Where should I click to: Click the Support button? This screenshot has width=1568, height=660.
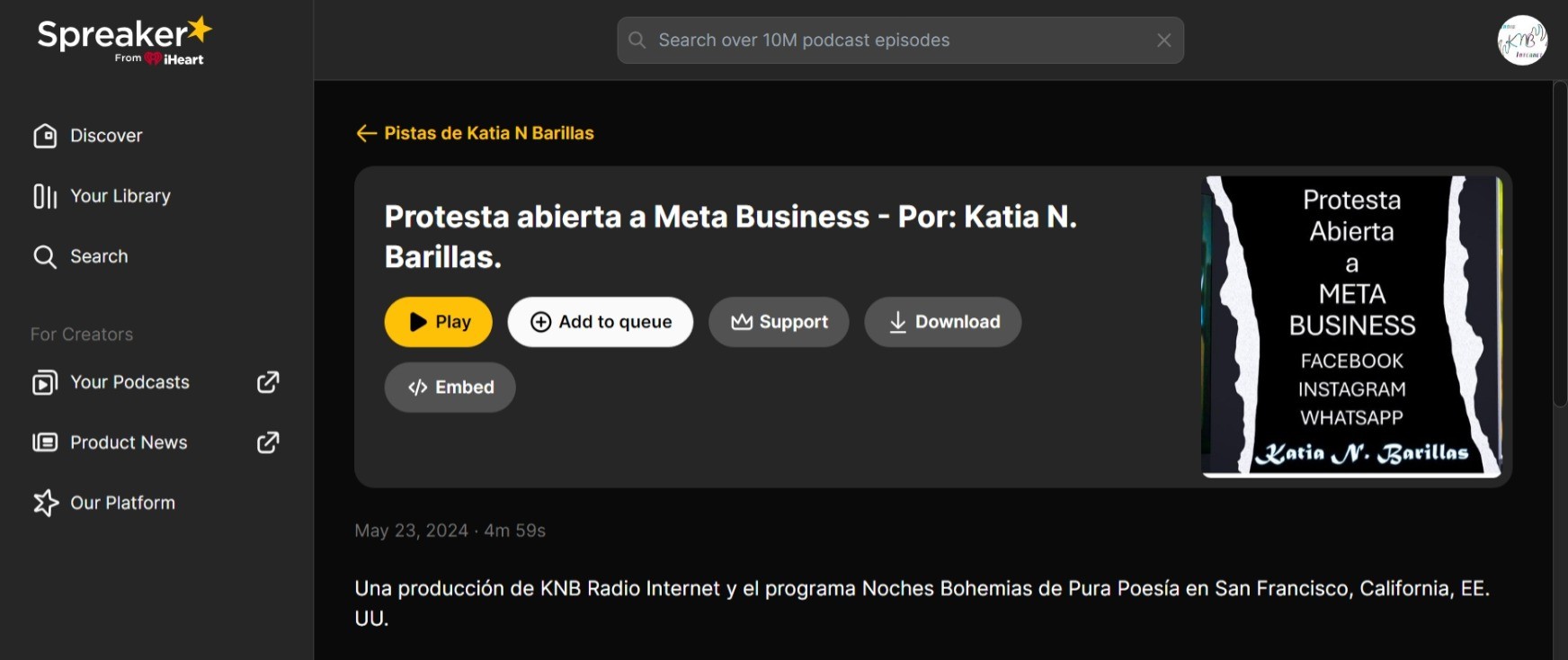click(779, 322)
